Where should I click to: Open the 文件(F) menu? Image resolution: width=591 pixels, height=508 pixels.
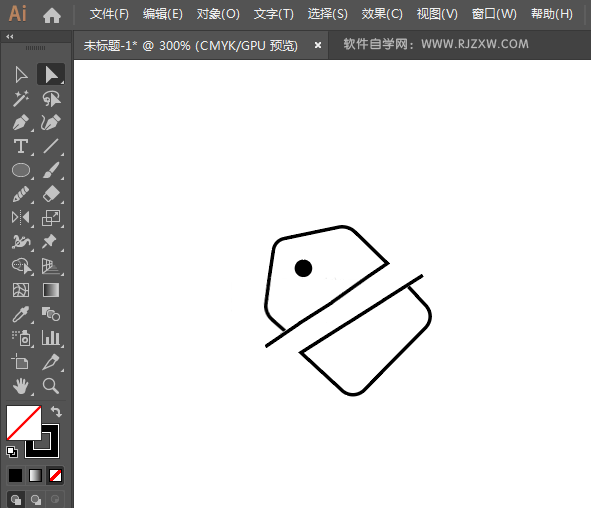click(x=109, y=14)
